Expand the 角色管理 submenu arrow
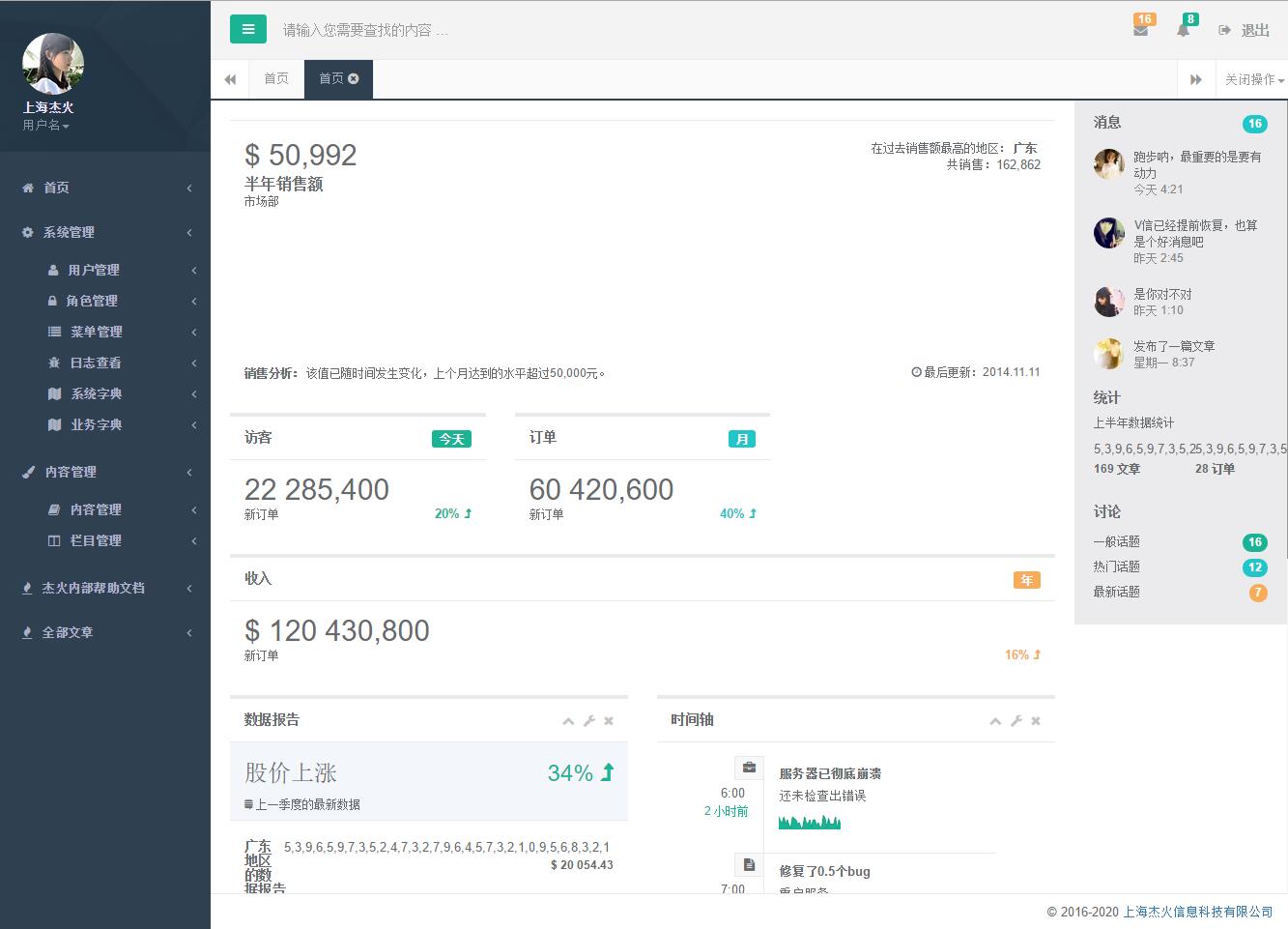 pyautogui.click(x=193, y=301)
